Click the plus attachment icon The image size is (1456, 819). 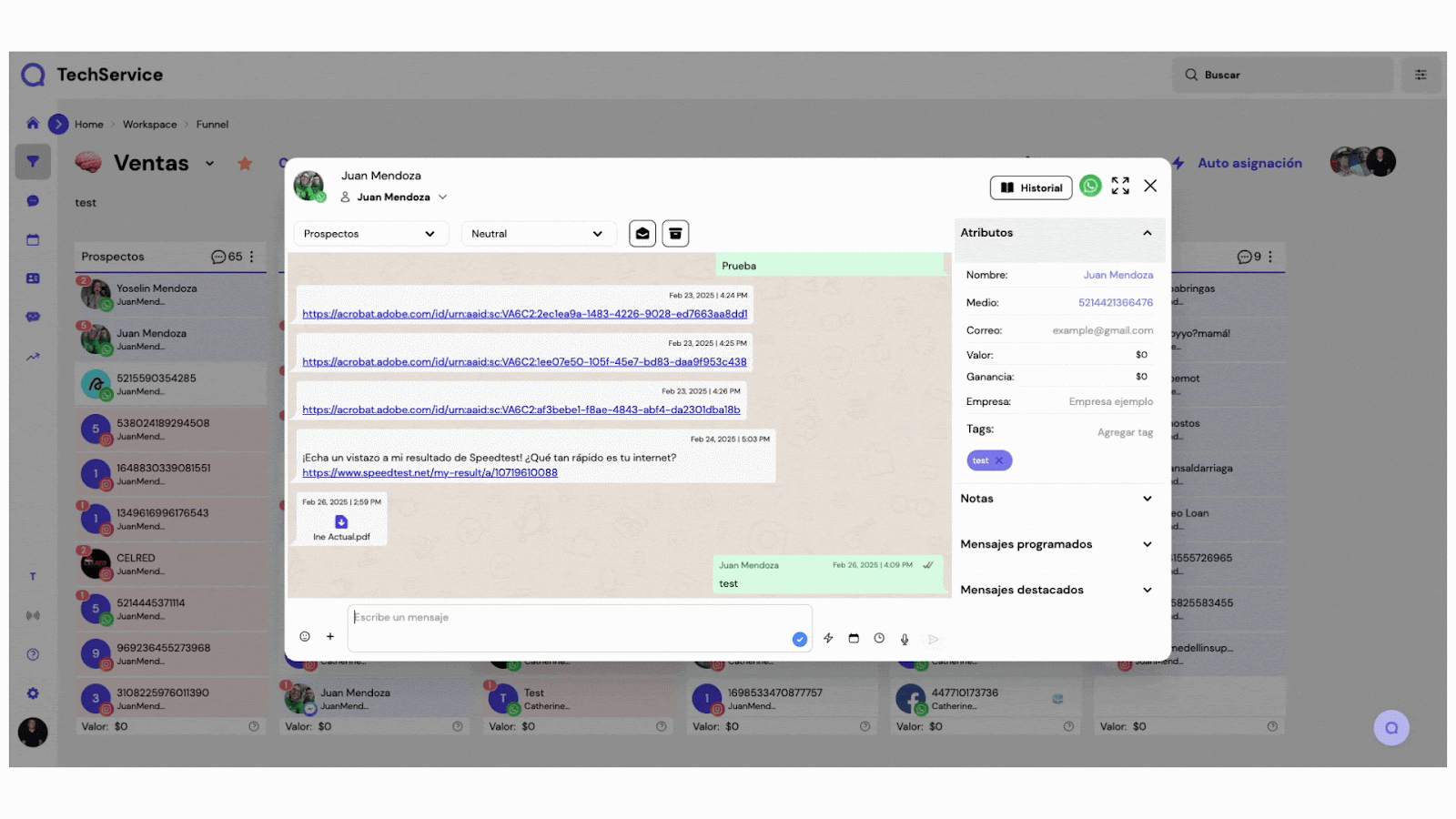click(x=330, y=637)
